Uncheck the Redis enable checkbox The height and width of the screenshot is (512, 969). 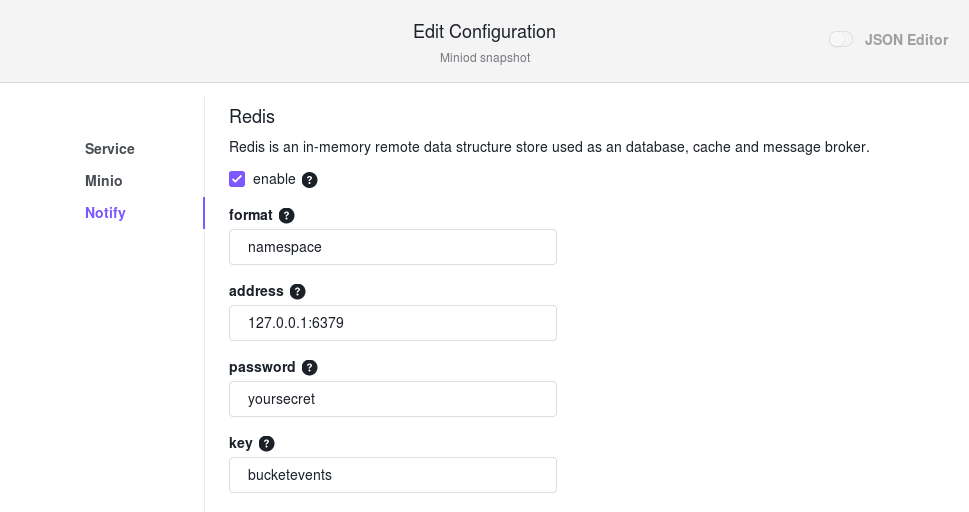tap(237, 179)
